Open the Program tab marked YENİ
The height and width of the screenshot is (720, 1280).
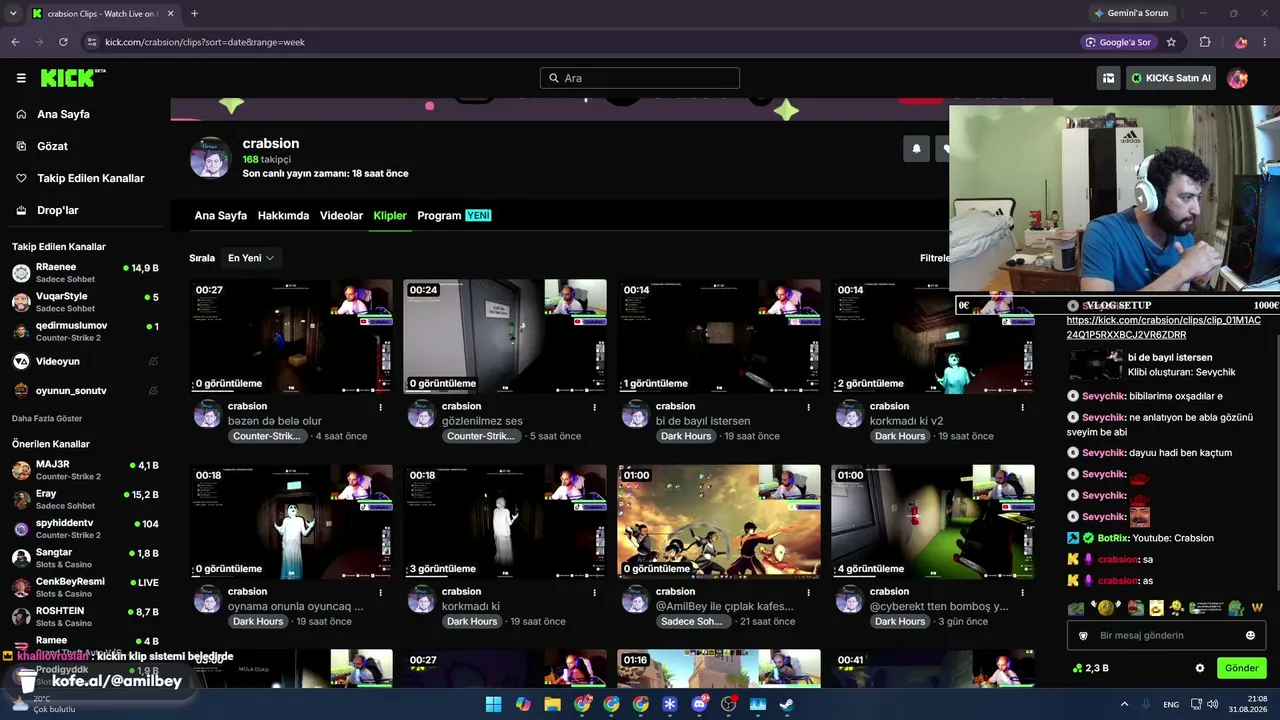pos(454,216)
